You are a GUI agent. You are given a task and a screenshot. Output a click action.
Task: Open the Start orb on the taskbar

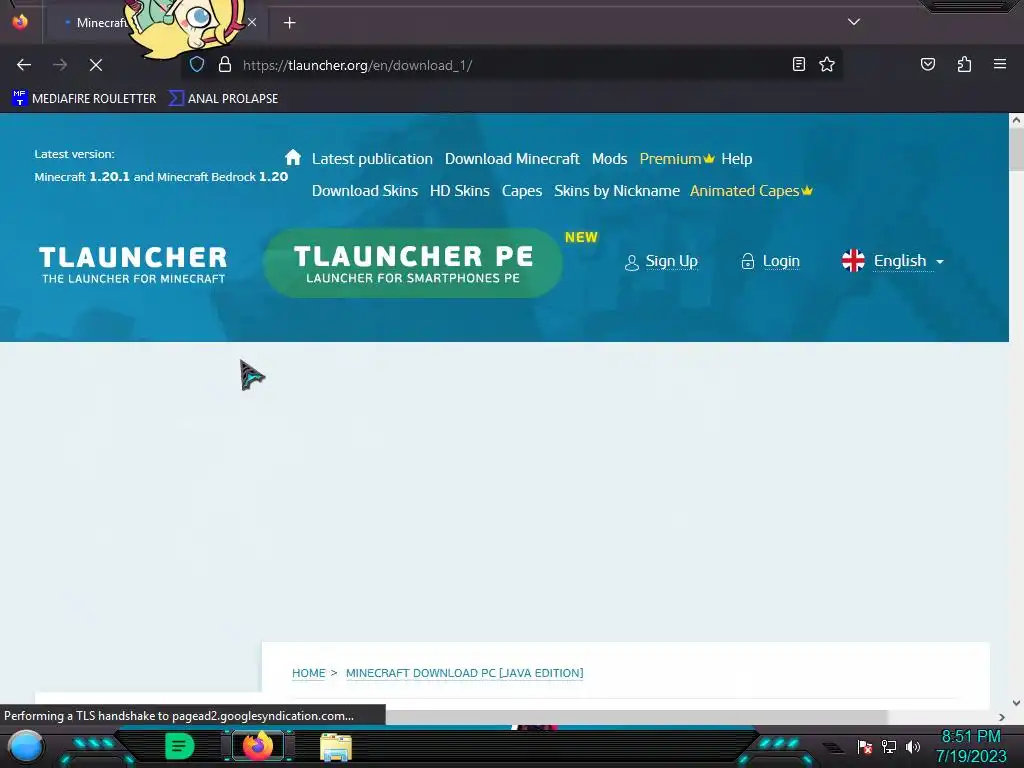click(x=25, y=747)
